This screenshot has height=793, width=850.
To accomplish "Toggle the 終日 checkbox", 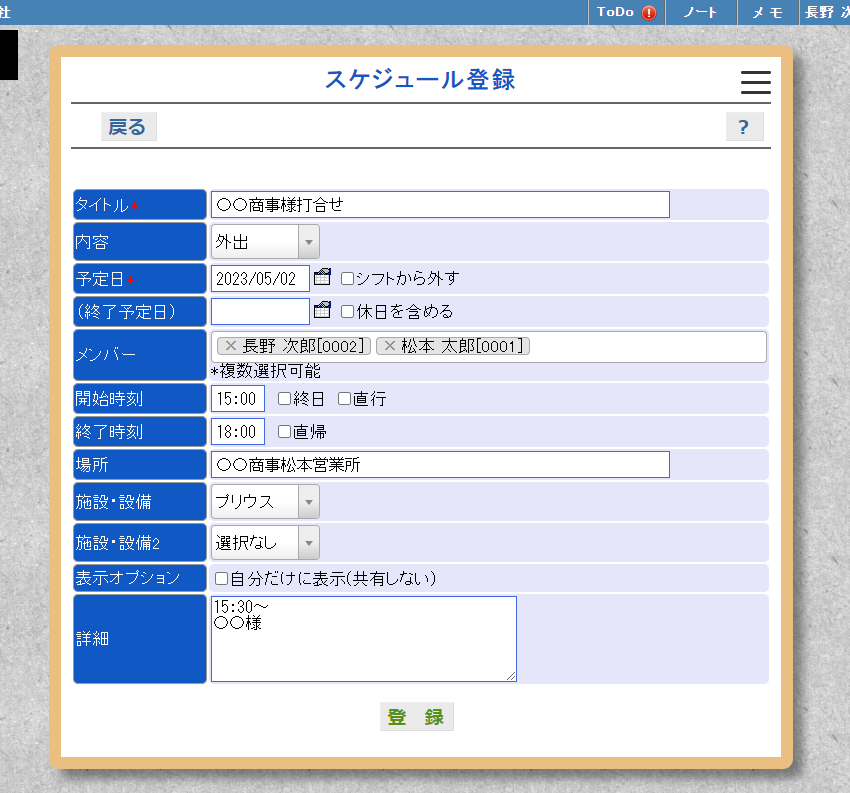I will tap(284, 398).
